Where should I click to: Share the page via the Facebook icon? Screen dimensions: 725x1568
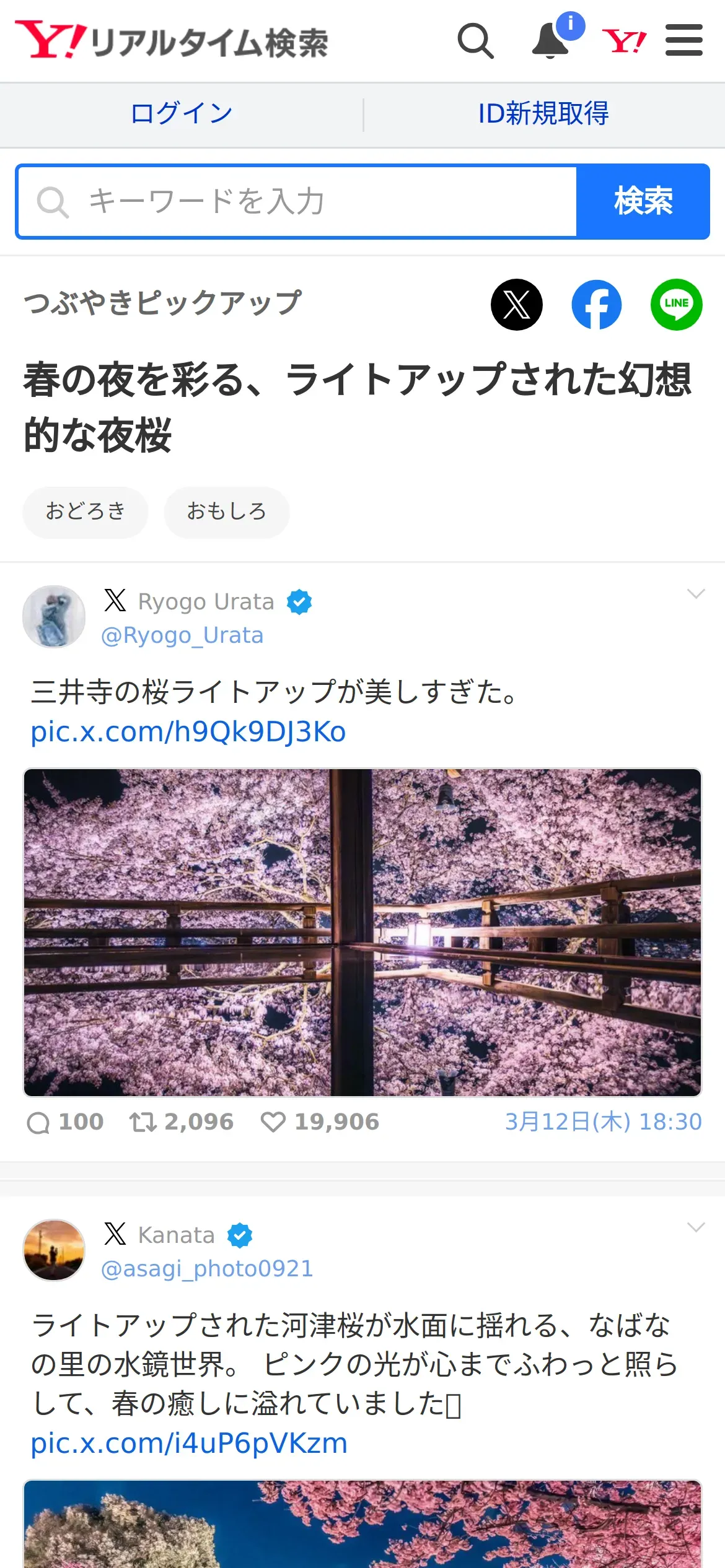pyautogui.click(x=596, y=304)
